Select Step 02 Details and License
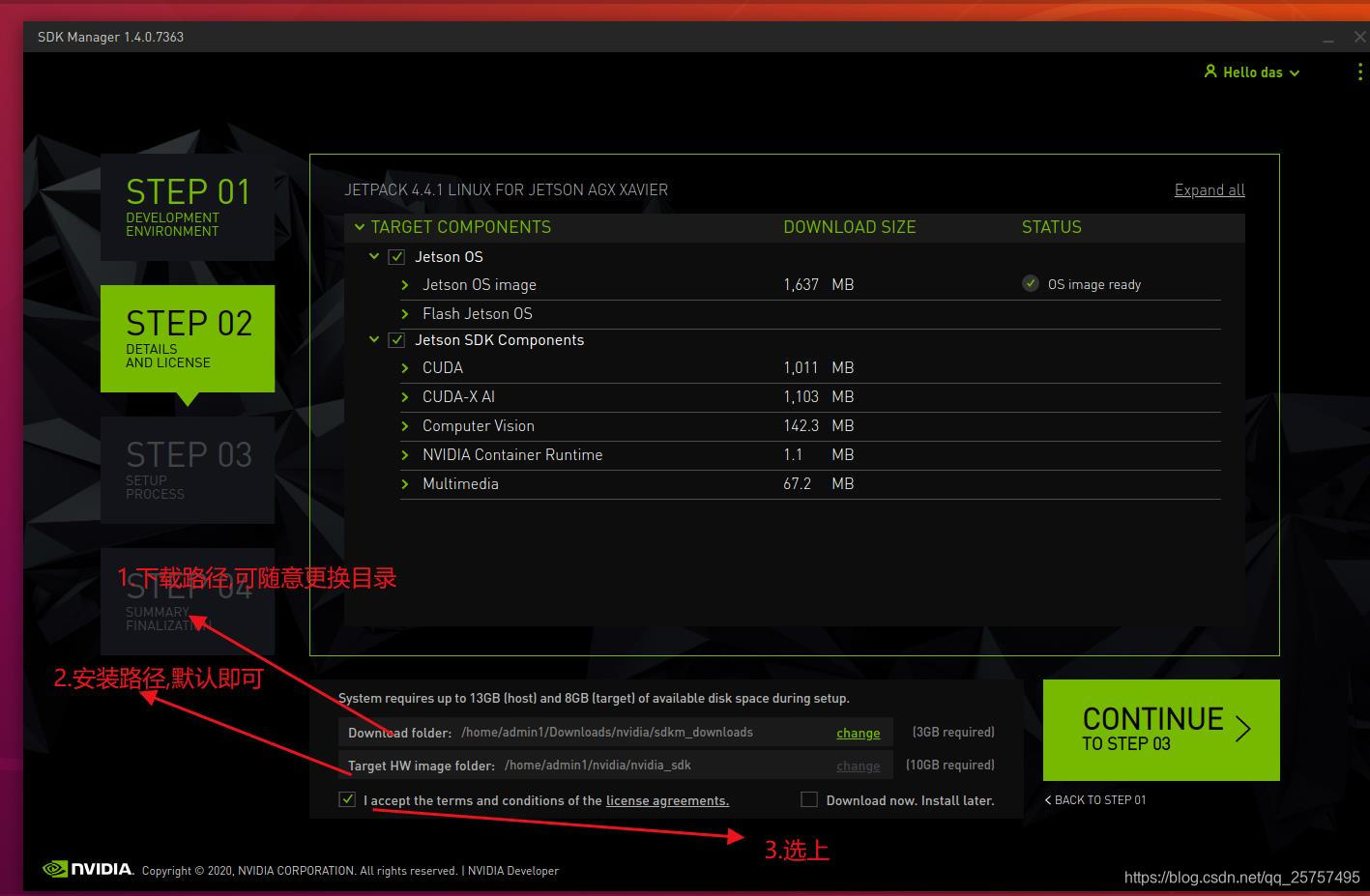The height and width of the screenshot is (896, 1370). click(x=188, y=338)
